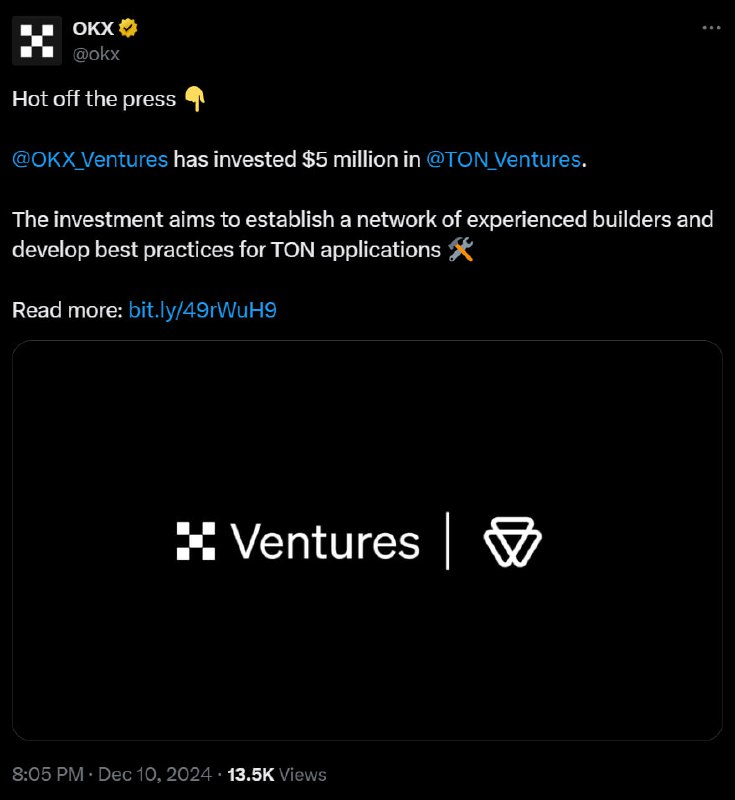The width and height of the screenshot is (735, 800).
Task: Click the Ventures wordmark in the image
Action: (324, 542)
